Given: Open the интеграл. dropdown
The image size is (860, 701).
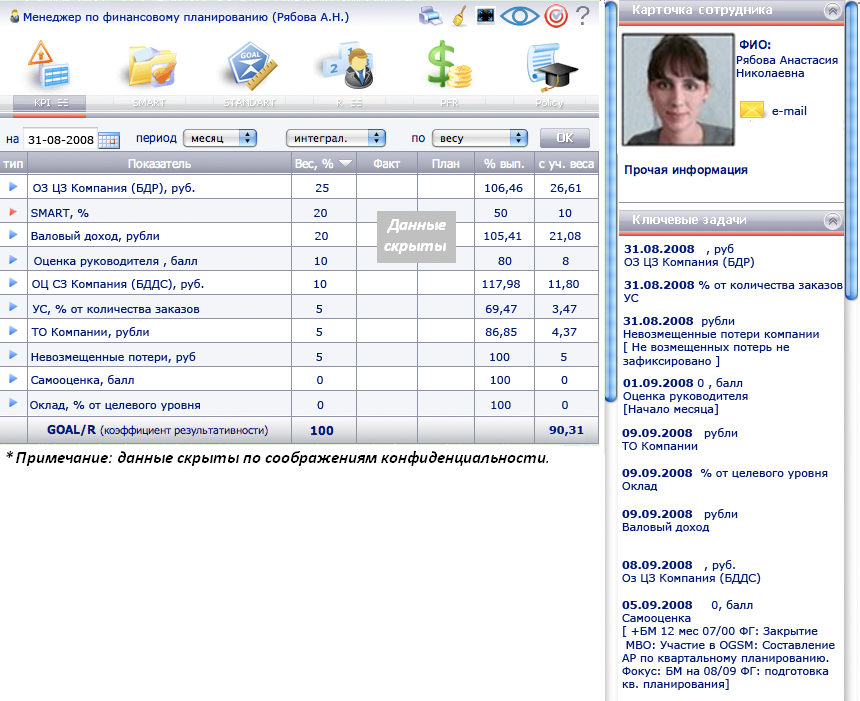Looking at the screenshot, I should point(336,138).
